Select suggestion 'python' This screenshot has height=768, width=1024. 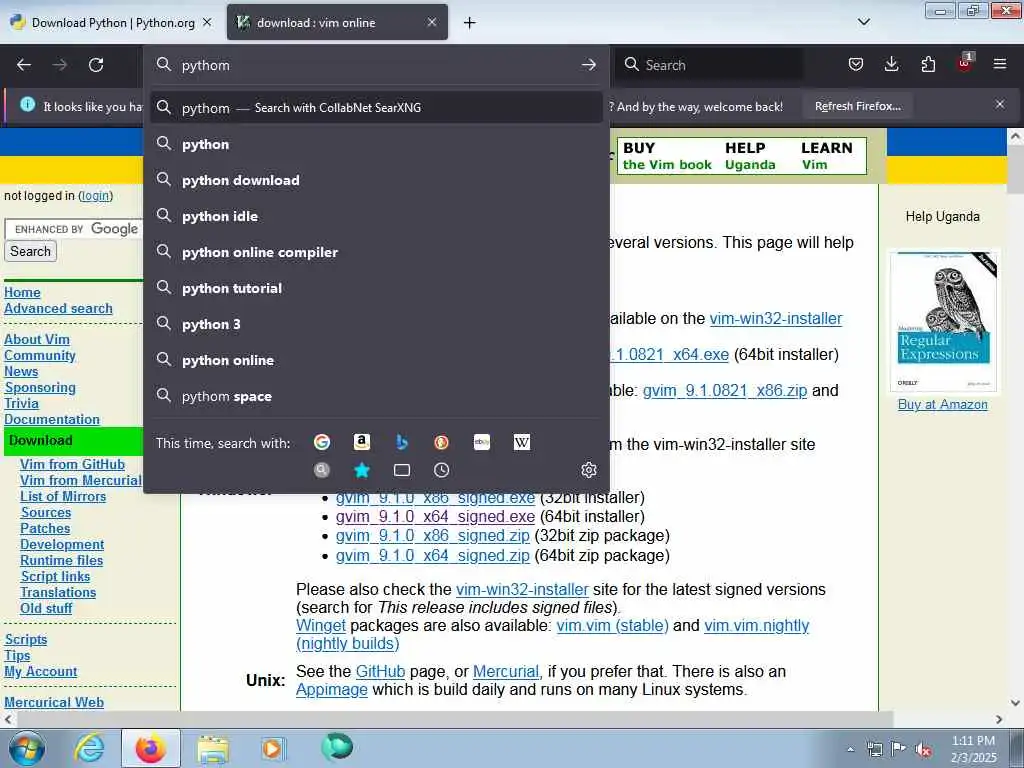click(376, 144)
